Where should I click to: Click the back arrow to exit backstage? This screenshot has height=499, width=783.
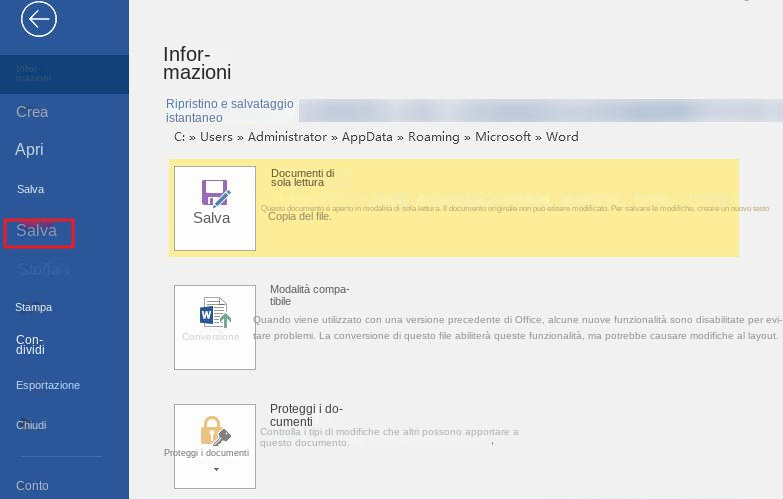tap(39, 19)
